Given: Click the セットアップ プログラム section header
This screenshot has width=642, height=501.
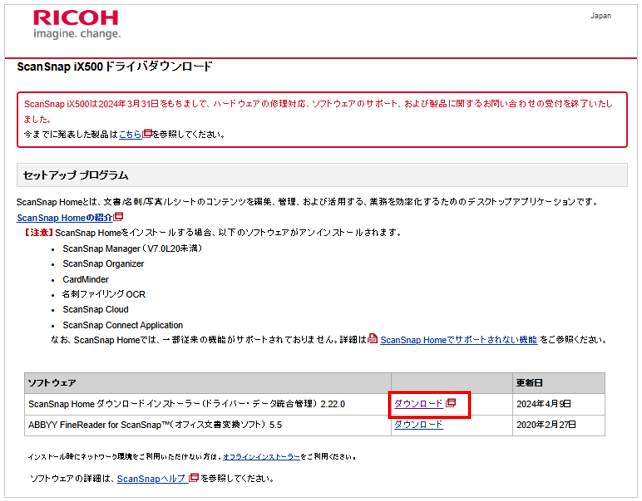Looking at the screenshot, I should (322, 175).
